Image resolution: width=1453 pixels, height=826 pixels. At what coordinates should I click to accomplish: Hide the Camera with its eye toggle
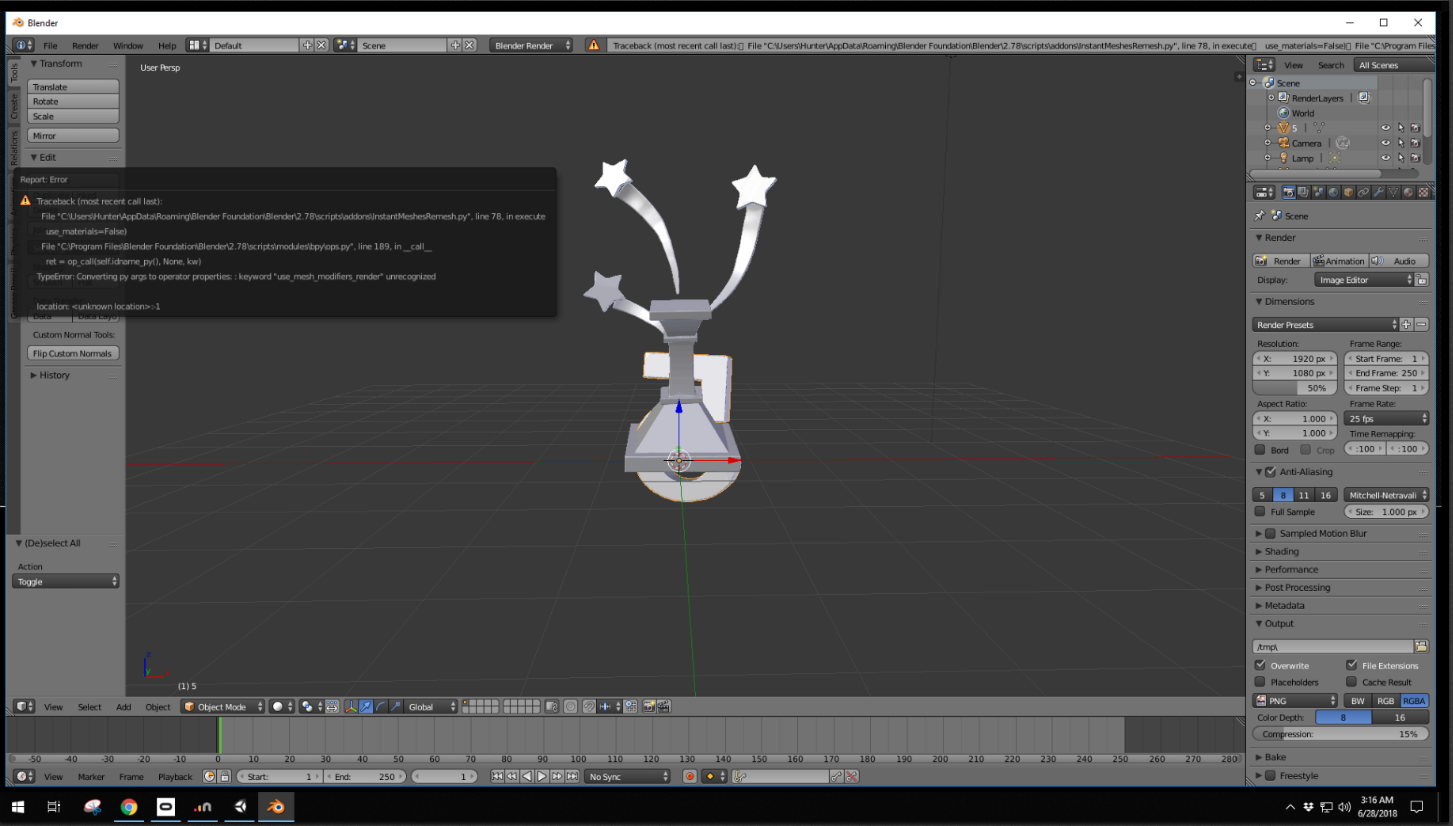[x=1385, y=143]
